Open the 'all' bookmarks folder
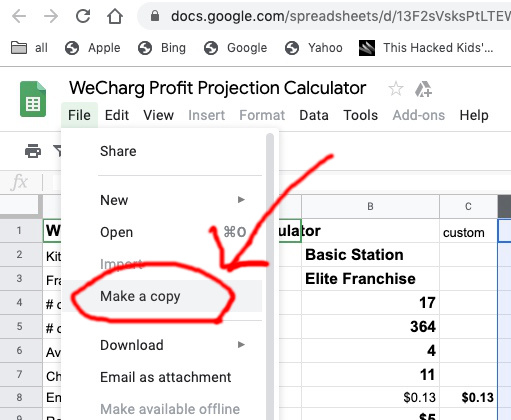This screenshot has height=420, width=511. pos(29,48)
